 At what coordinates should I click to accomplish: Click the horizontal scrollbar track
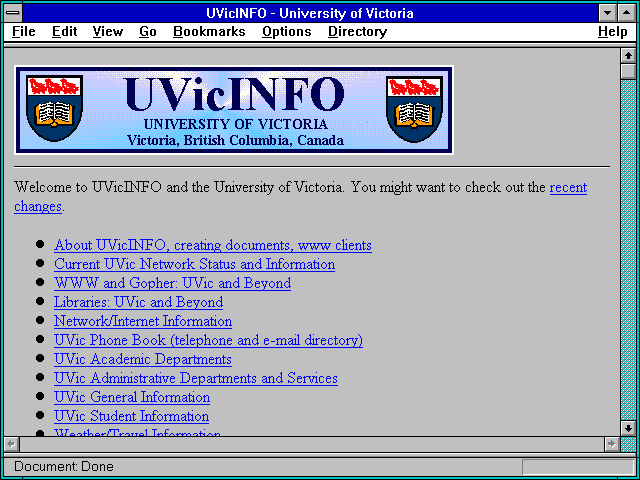click(x=312, y=444)
